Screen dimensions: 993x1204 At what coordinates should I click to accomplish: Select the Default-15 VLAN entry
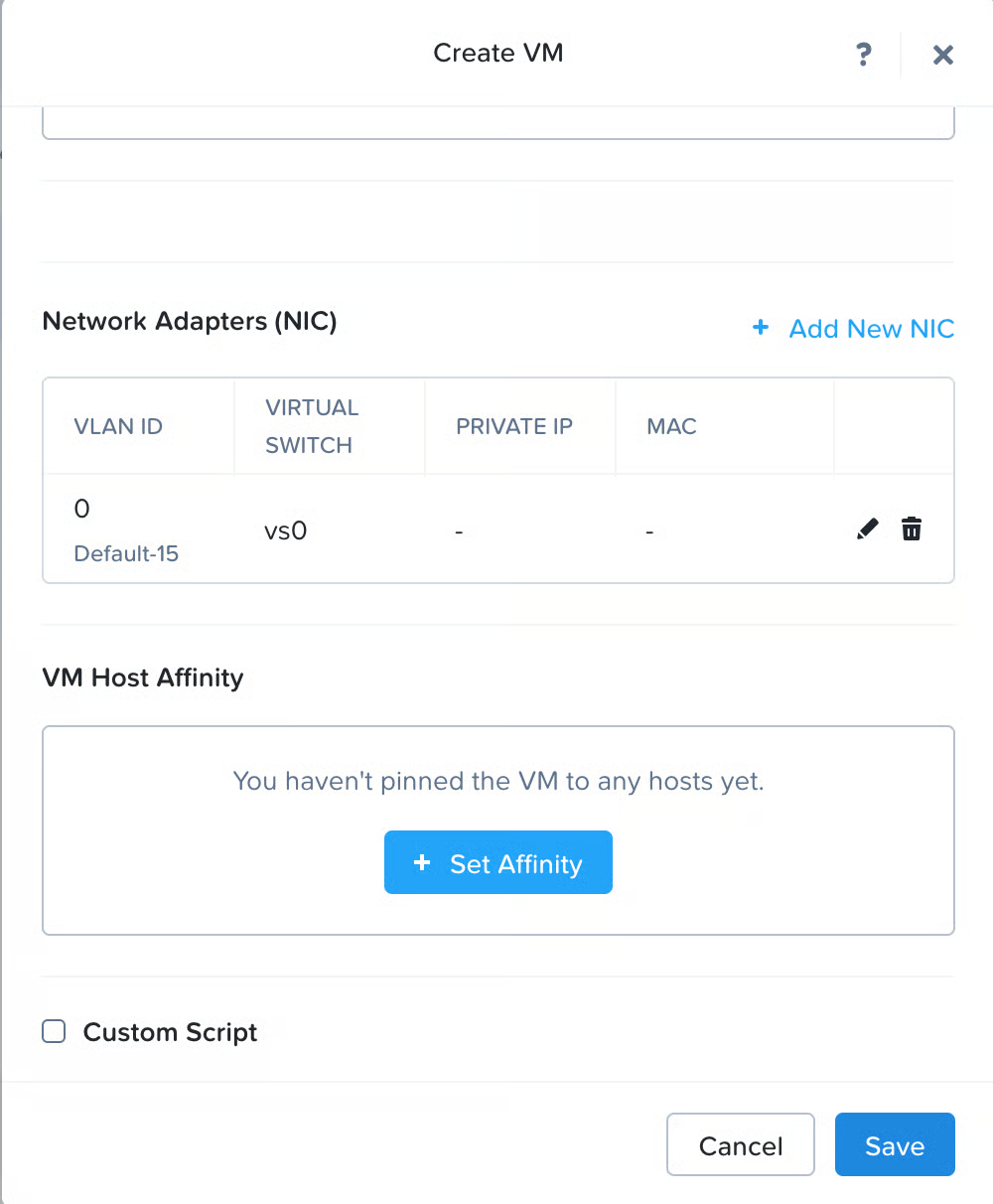[126, 553]
